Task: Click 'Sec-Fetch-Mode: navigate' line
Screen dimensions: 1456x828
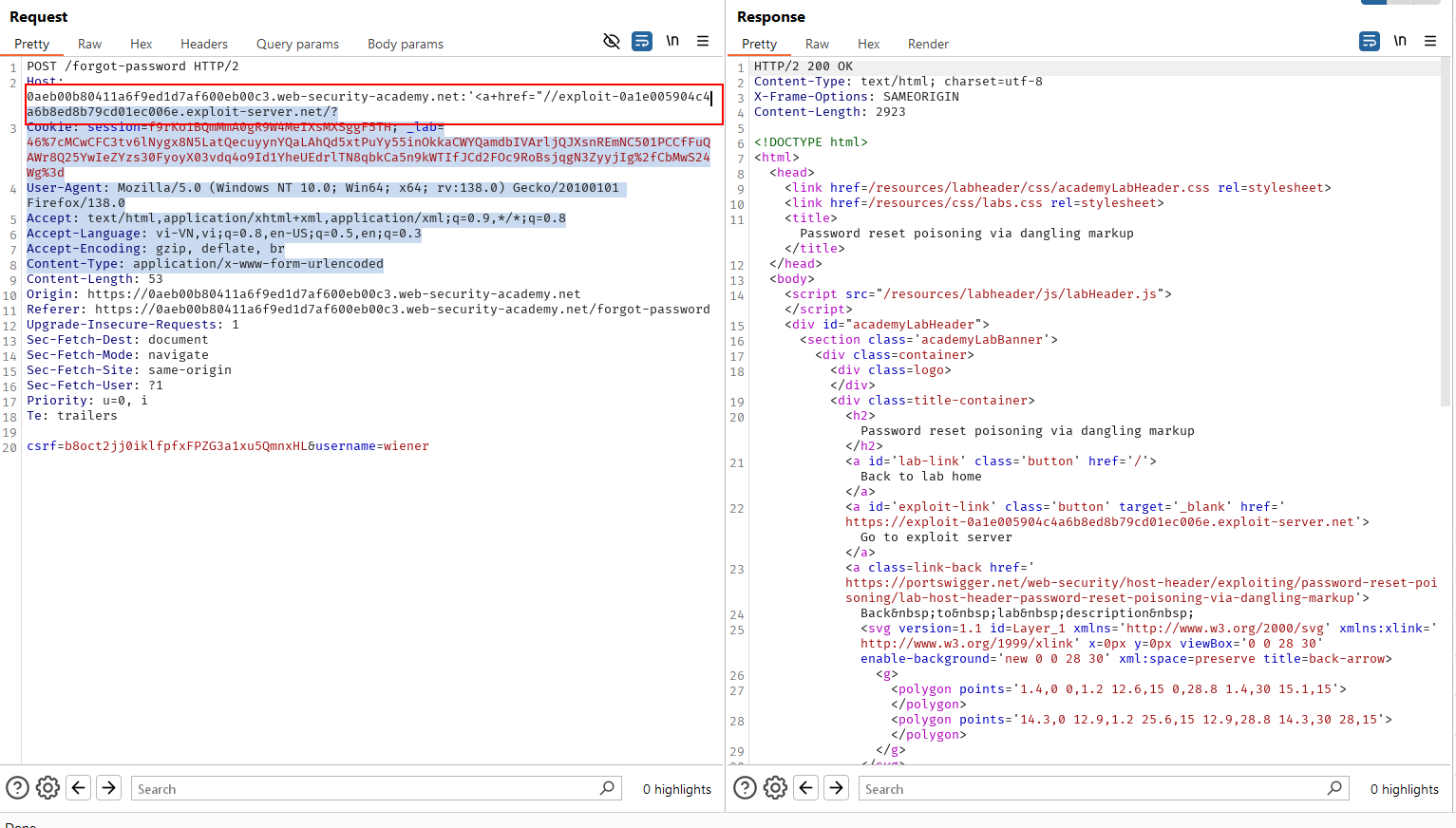Action: point(118,355)
